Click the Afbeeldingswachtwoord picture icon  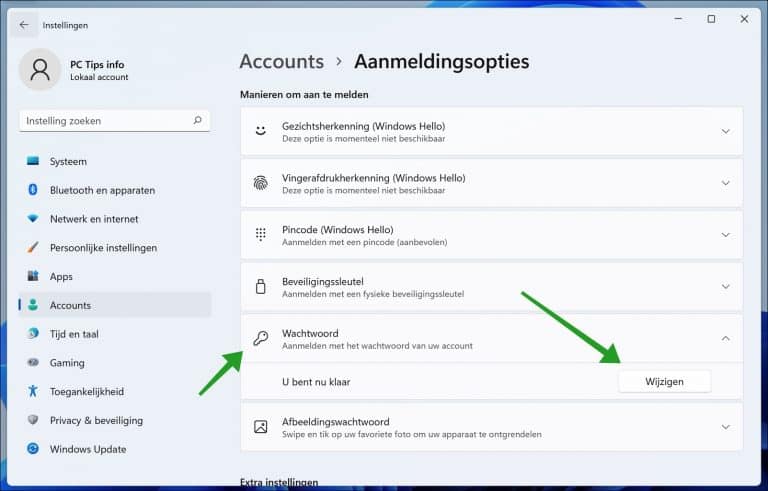click(261, 427)
